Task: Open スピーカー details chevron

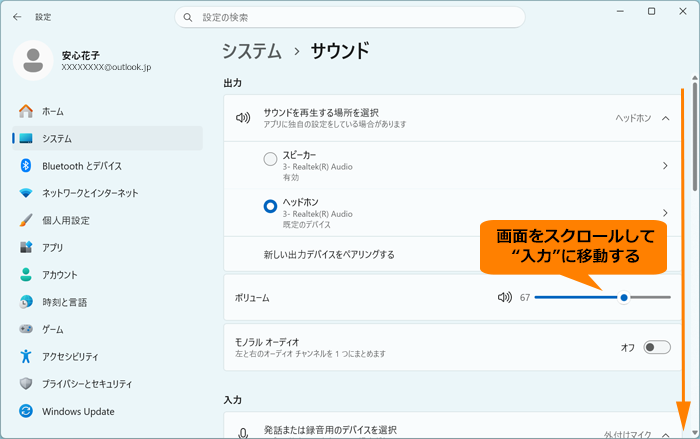Action: point(665,166)
